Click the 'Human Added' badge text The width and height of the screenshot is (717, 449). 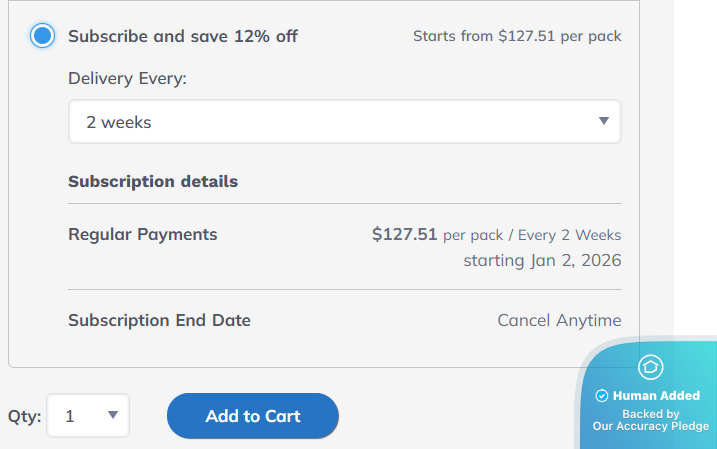click(x=657, y=396)
